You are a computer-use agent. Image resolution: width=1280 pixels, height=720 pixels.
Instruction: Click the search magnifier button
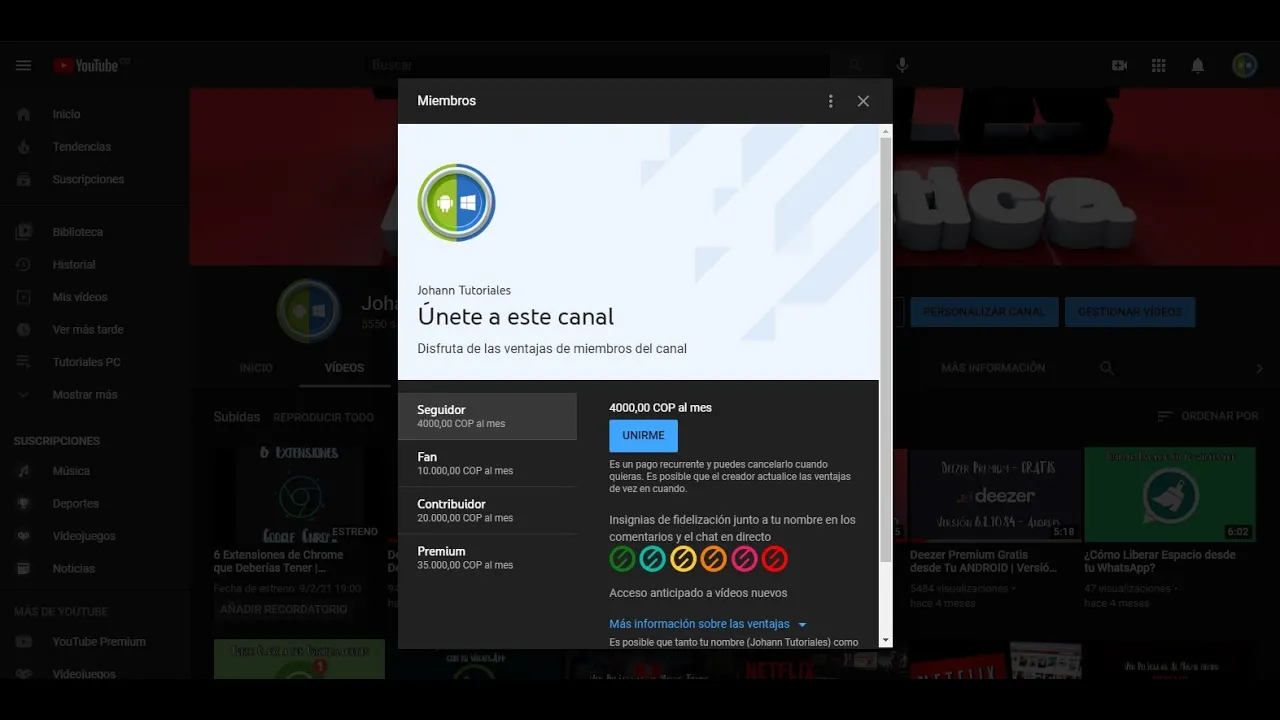[x=855, y=66]
